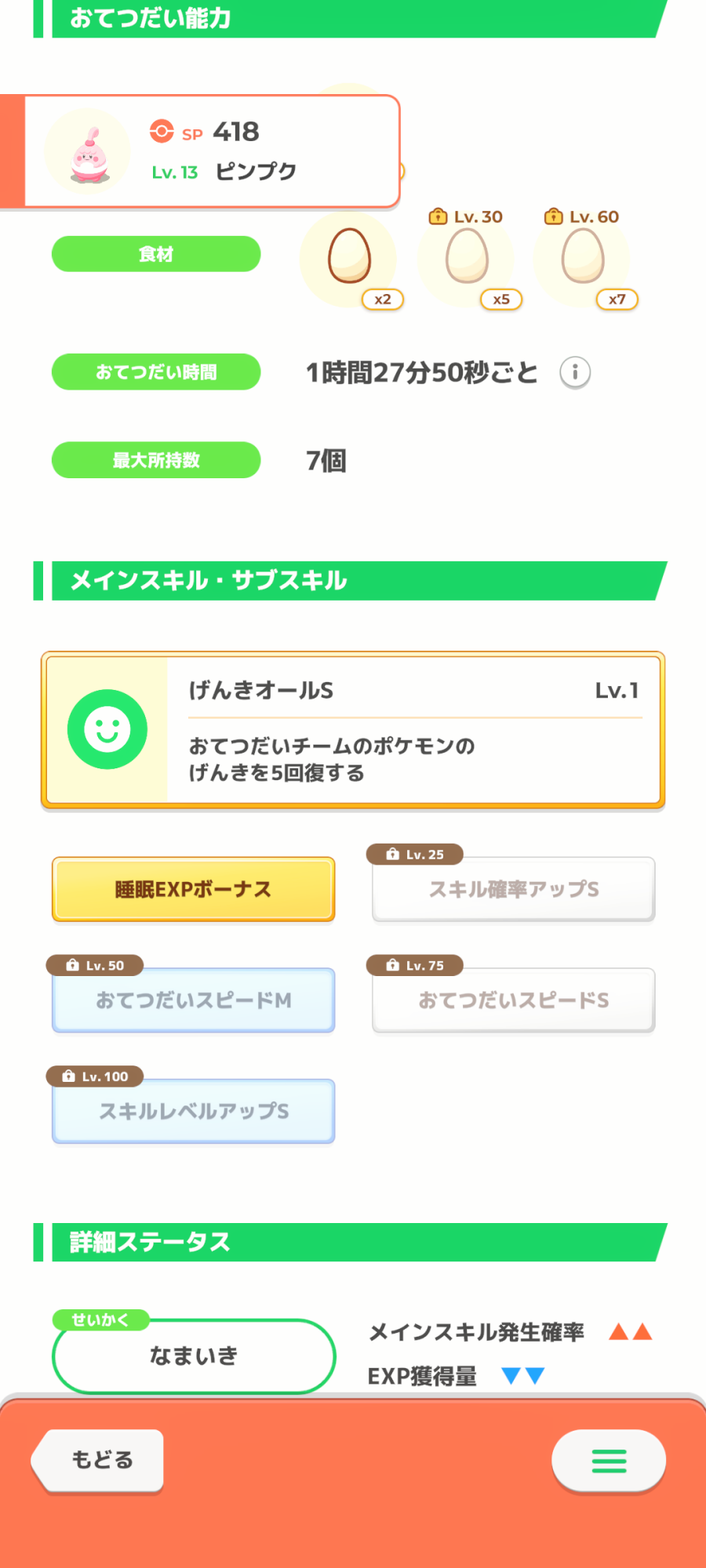Tap the なまいき nature box
706x1568 pixels.
194,1356
